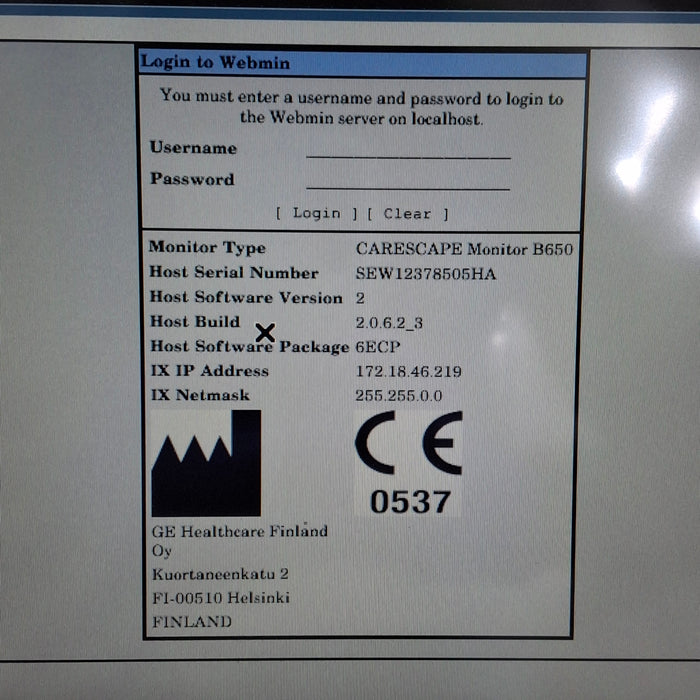Click the 'Monitor Type' label

click(x=207, y=248)
